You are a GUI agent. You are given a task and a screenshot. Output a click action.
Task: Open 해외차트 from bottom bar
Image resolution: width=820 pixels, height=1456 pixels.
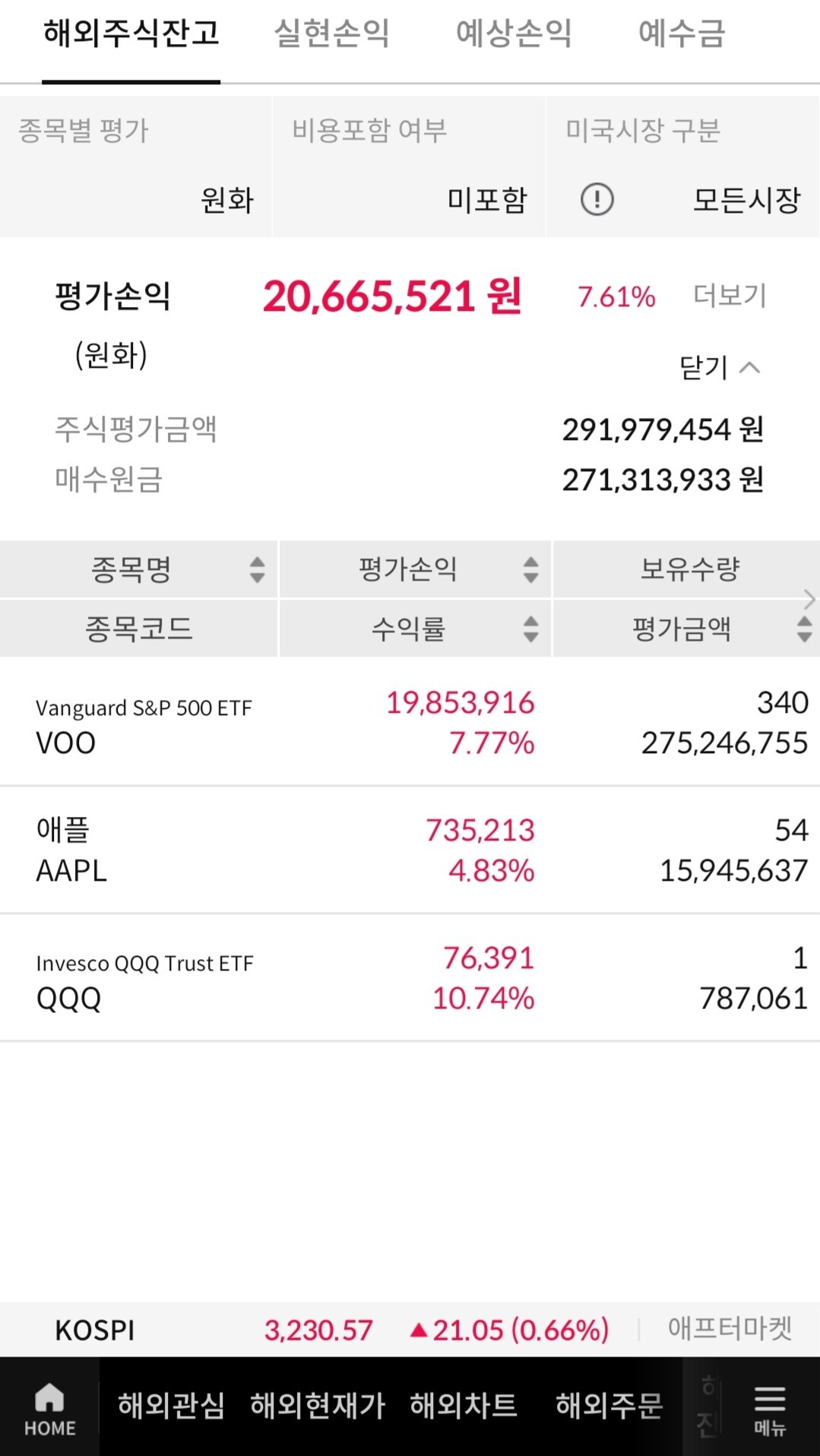(x=463, y=1405)
